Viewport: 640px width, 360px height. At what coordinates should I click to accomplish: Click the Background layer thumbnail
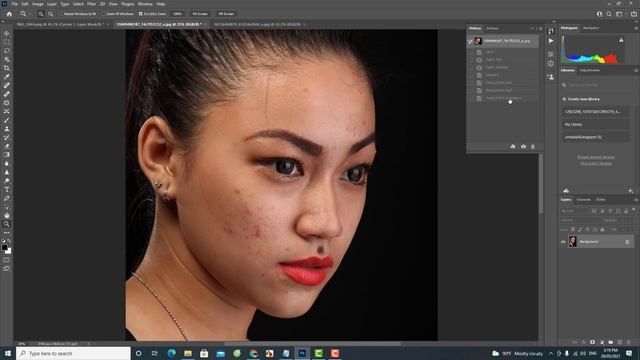pyautogui.click(x=573, y=242)
